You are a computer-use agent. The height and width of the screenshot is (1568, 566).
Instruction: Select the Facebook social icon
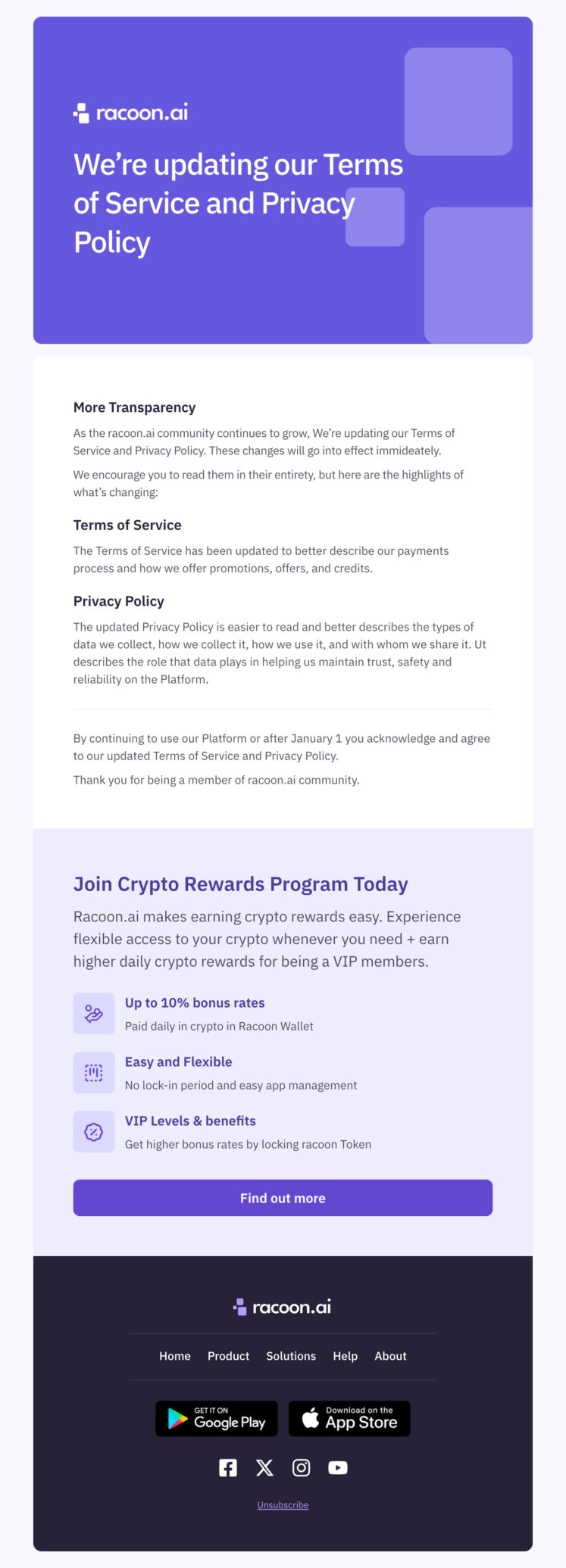[227, 1467]
